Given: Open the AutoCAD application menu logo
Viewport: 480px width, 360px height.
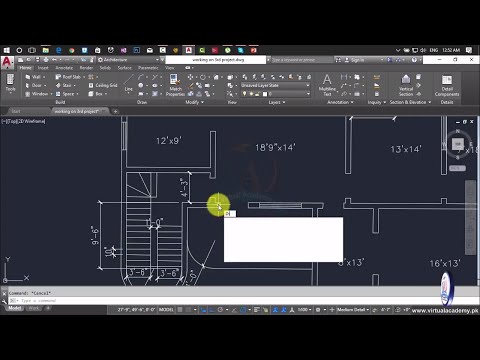Looking at the screenshot, I should (x=7, y=62).
